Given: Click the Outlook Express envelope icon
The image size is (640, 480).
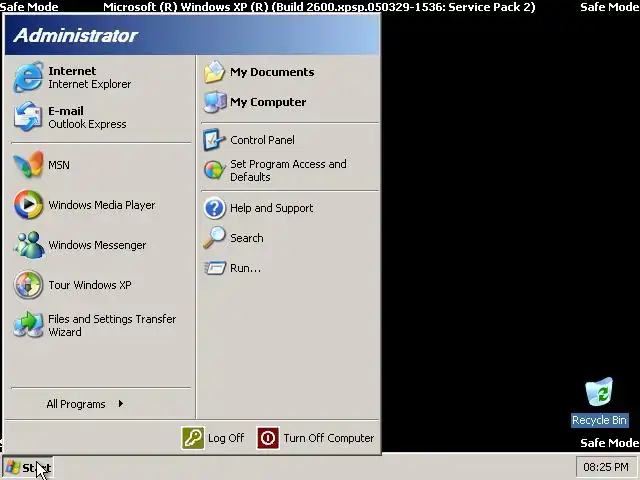Looking at the screenshot, I should 28,117.
